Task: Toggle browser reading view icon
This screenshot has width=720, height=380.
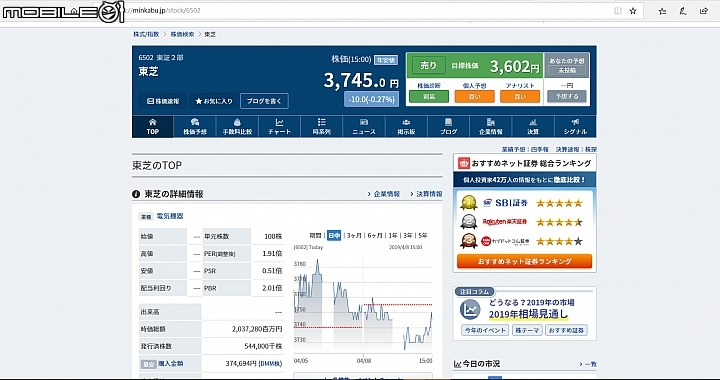Action: (x=618, y=11)
